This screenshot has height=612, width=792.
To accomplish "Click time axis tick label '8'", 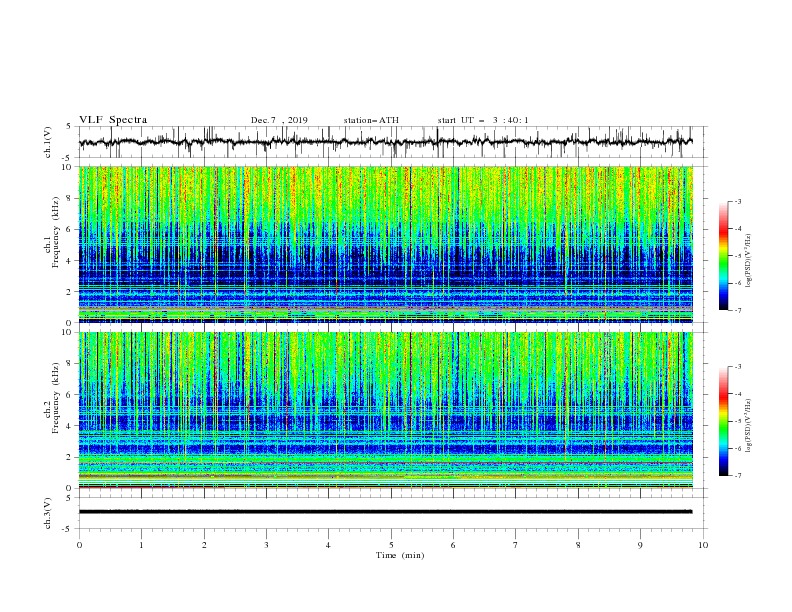I will tap(578, 545).
